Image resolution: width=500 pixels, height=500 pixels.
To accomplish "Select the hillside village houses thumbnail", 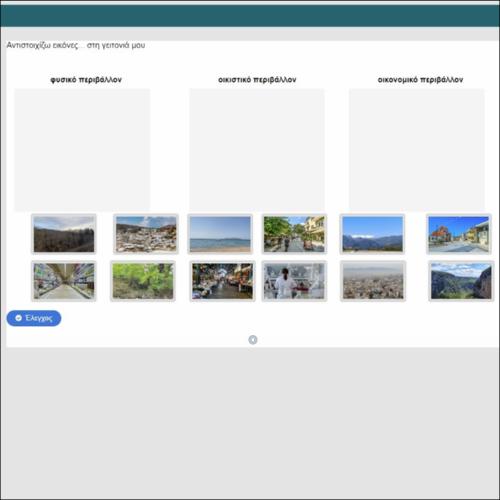I will tap(146, 234).
